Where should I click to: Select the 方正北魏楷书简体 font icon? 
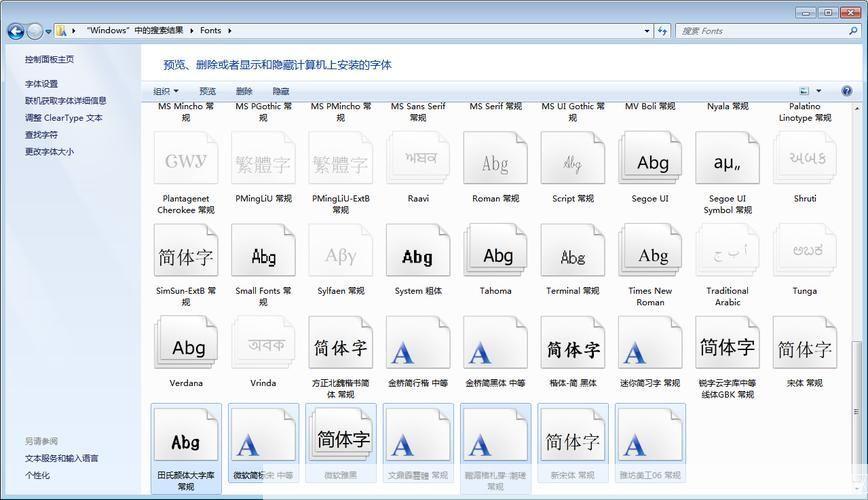click(341, 343)
